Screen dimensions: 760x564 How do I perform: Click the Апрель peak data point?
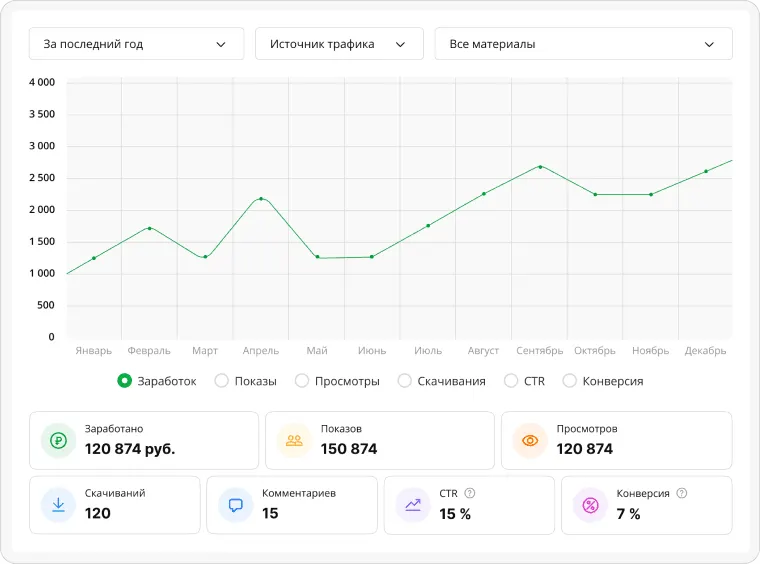click(261, 199)
